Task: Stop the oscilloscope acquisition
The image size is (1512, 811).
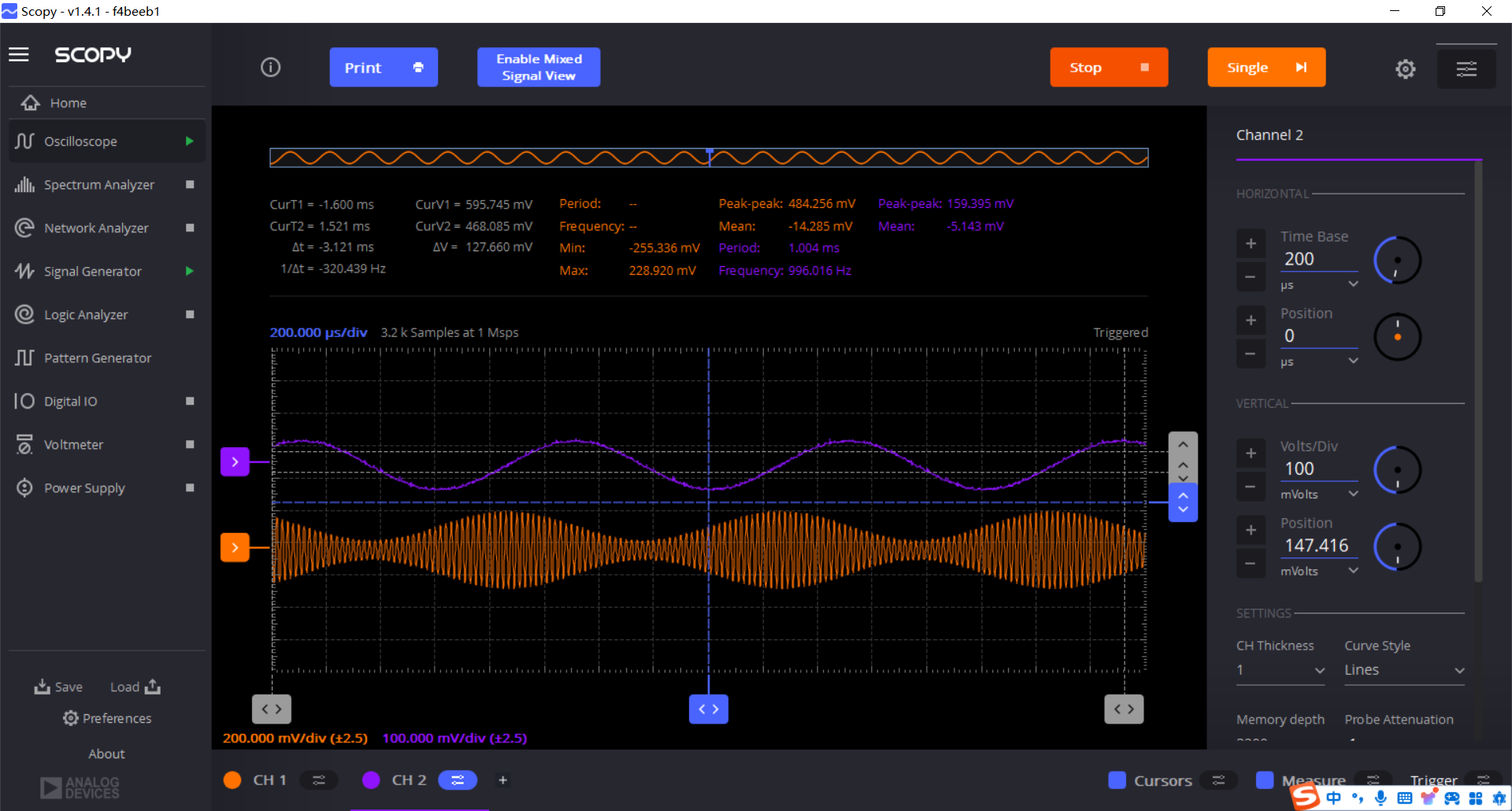Action: [x=1109, y=68]
